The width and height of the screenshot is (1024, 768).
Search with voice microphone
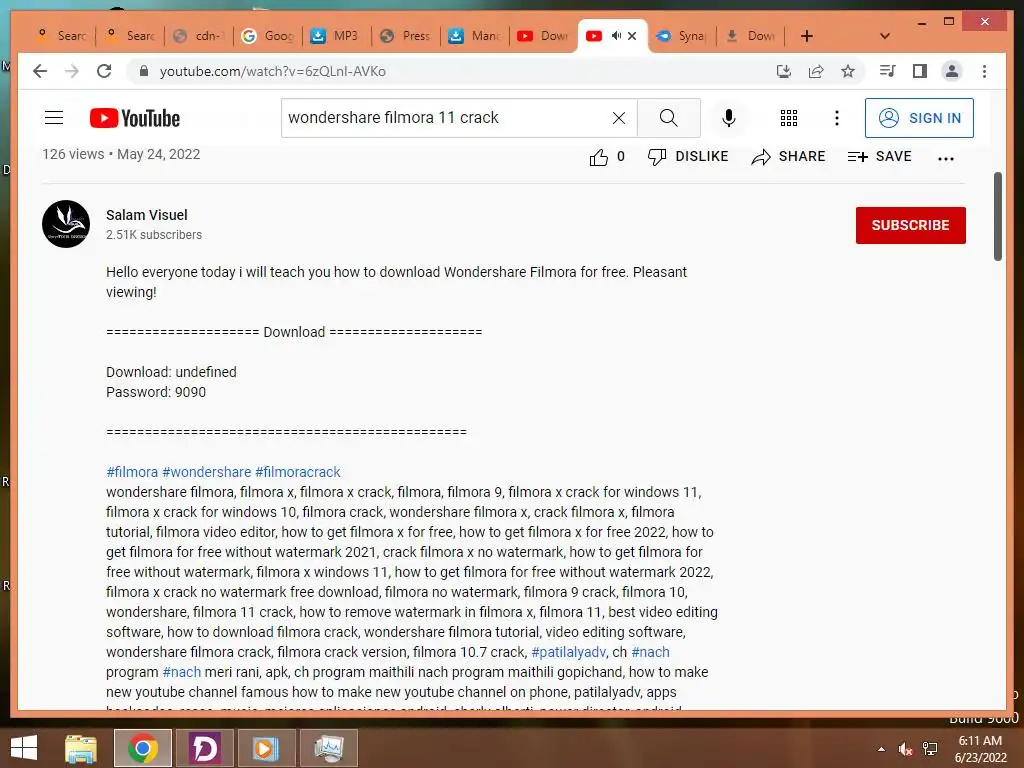(729, 118)
